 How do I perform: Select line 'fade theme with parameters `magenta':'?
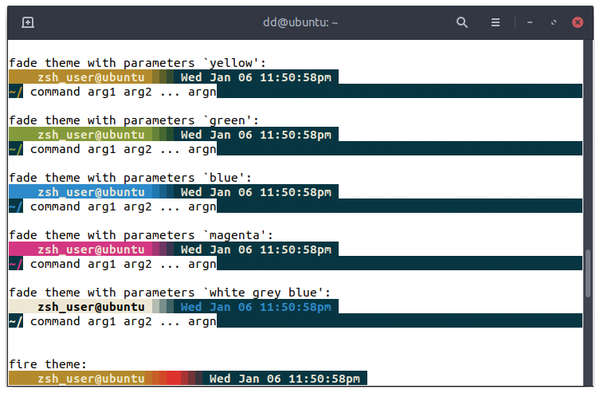pyautogui.click(x=141, y=235)
